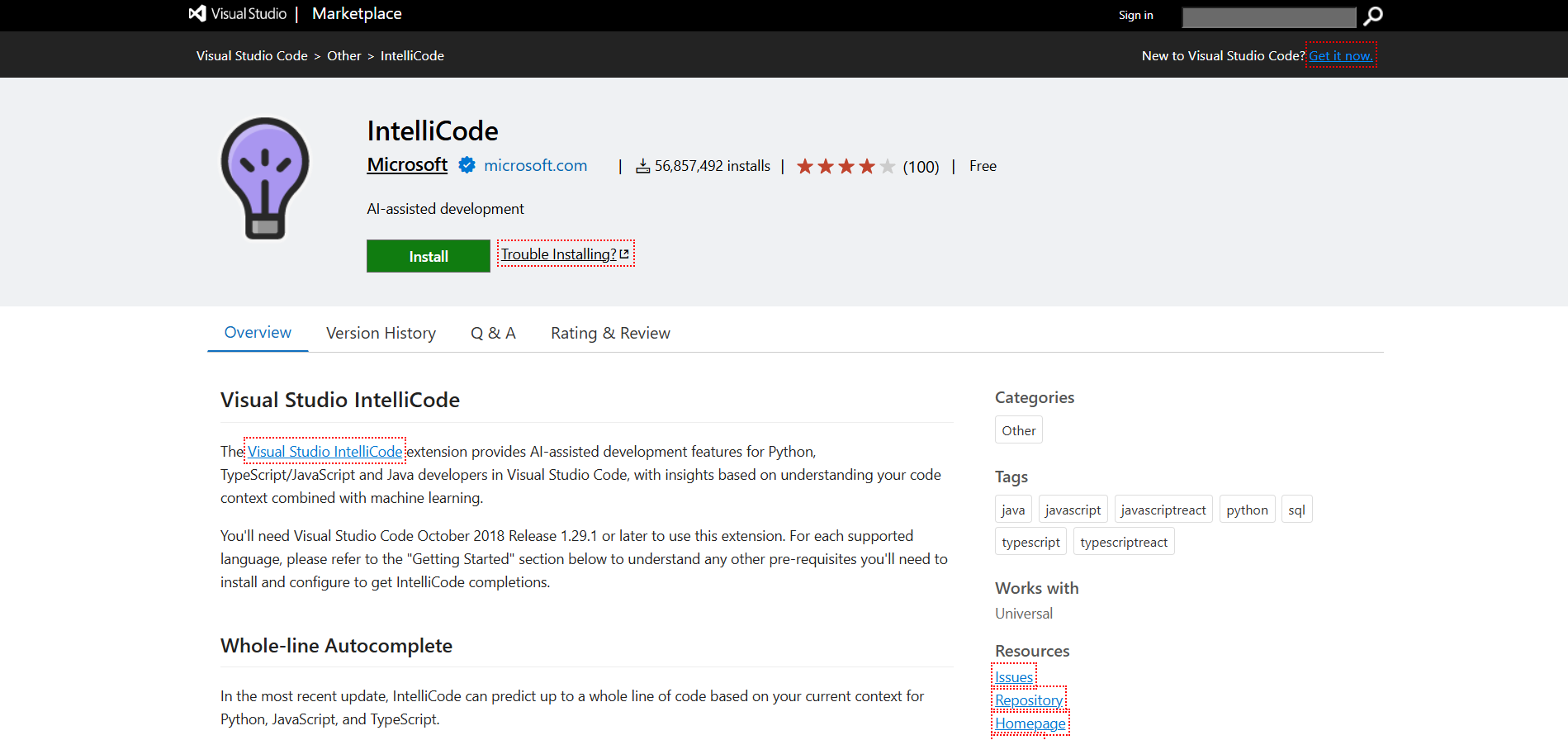1568x740 pixels.
Task: Click the Other category chip
Action: click(1019, 430)
